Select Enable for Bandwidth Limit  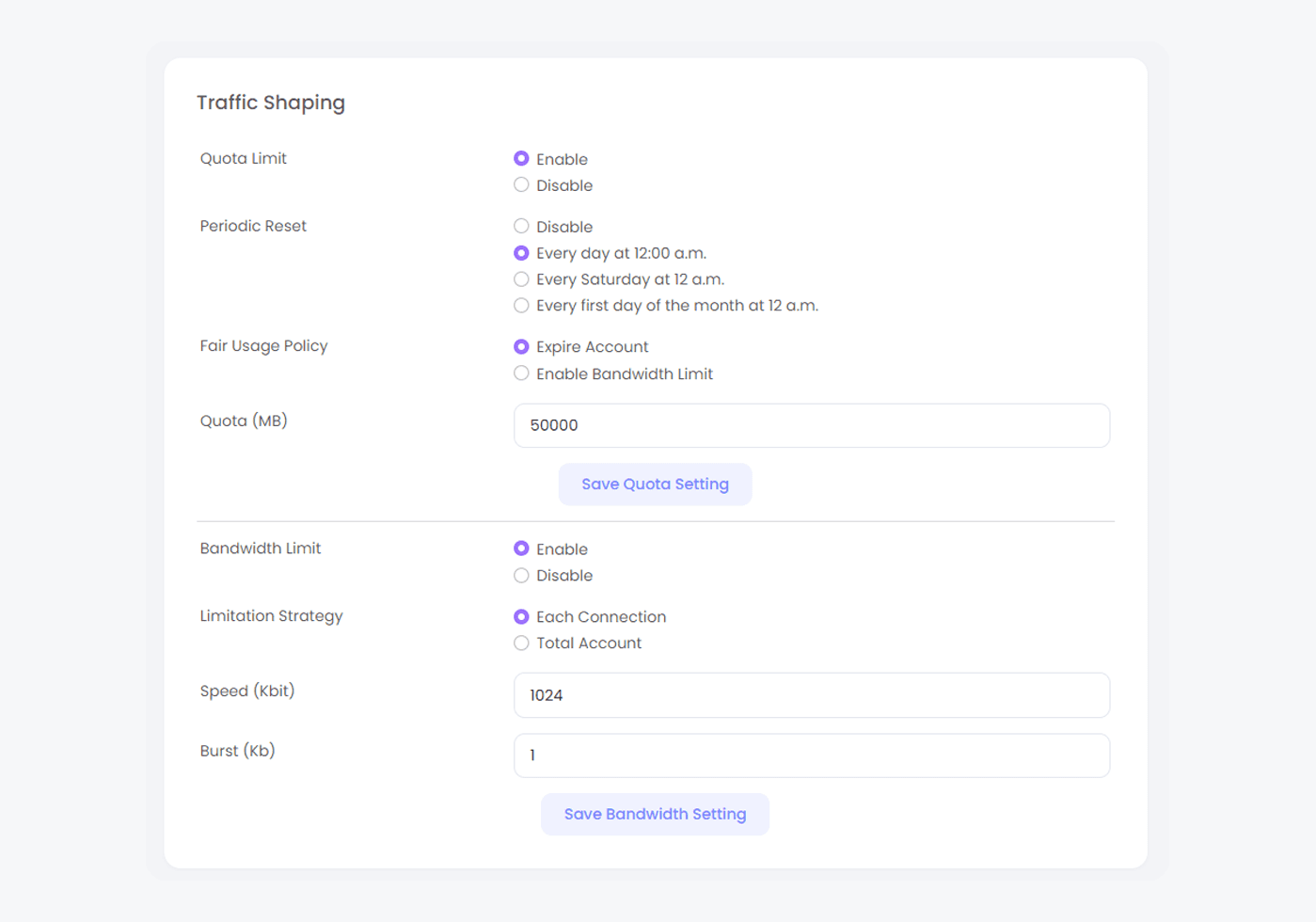pyautogui.click(x=521, y=548)
